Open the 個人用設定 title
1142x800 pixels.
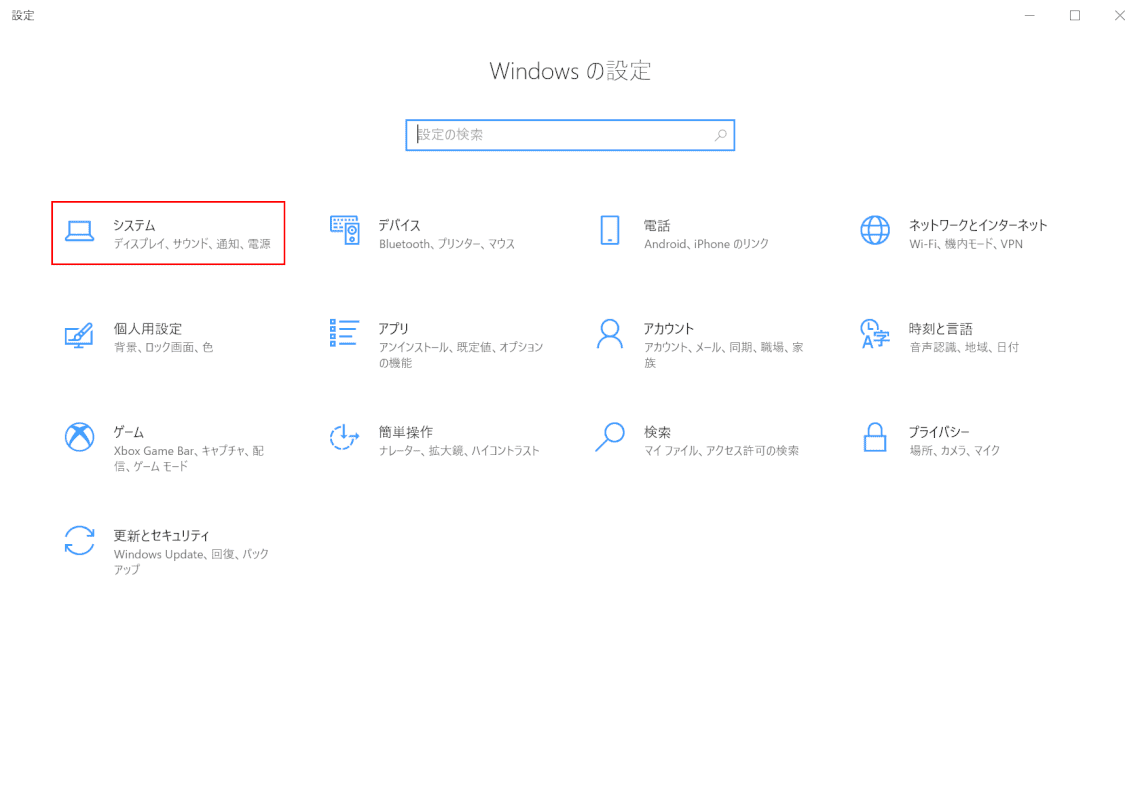click(148, 329)
